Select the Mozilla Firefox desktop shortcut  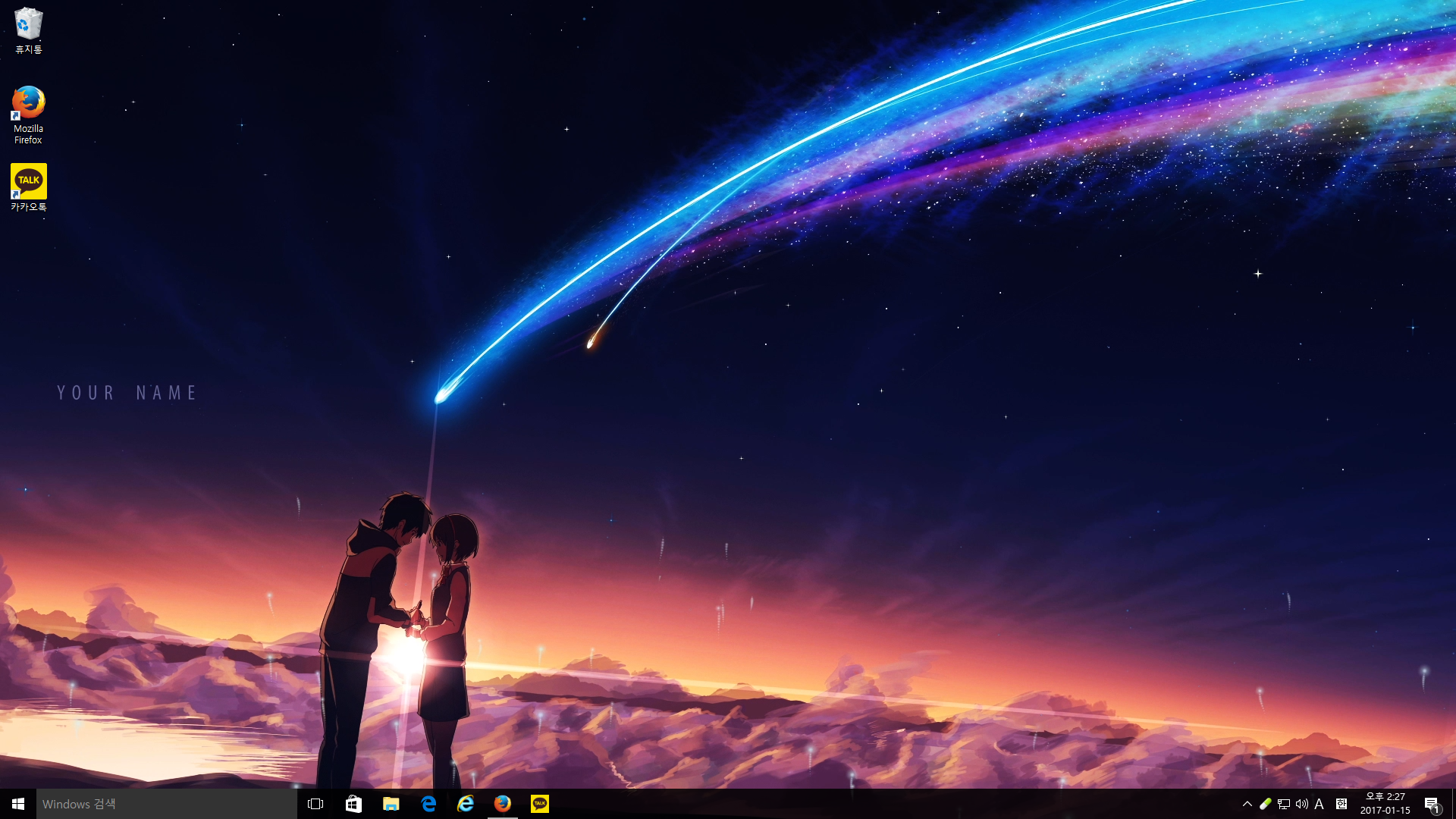click(x=28, y=115)
